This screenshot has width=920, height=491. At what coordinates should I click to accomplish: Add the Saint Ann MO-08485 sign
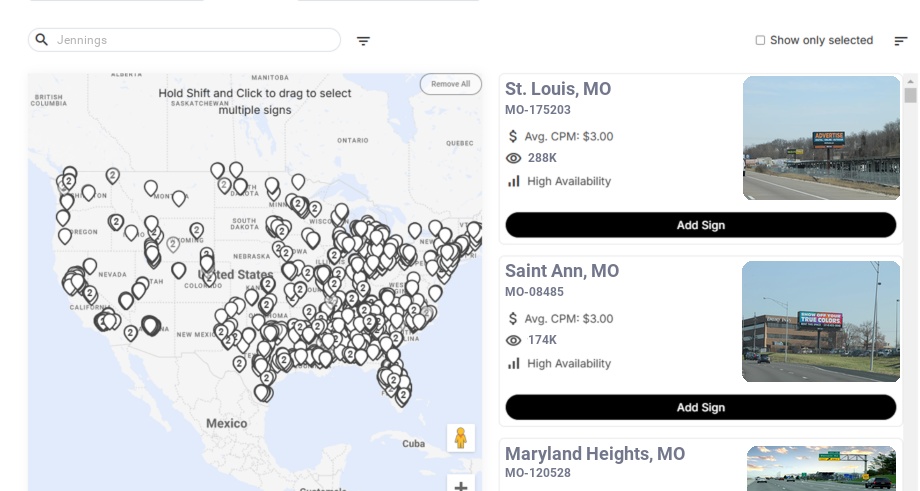click(700, 407)
